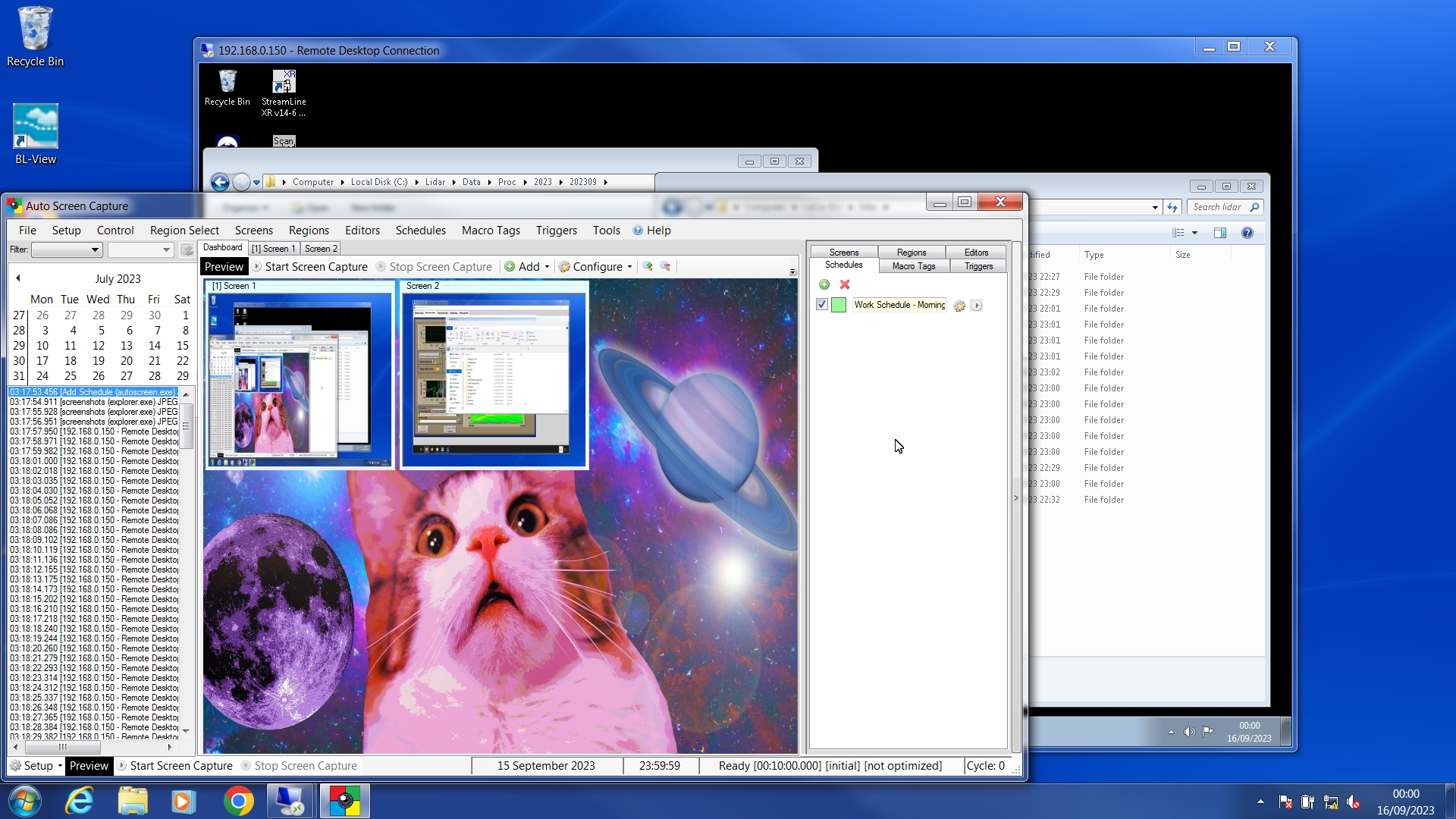1456x819 pixels.
Task: Delete the schedule with the red X icon
Action: click(x=845, y=284)
